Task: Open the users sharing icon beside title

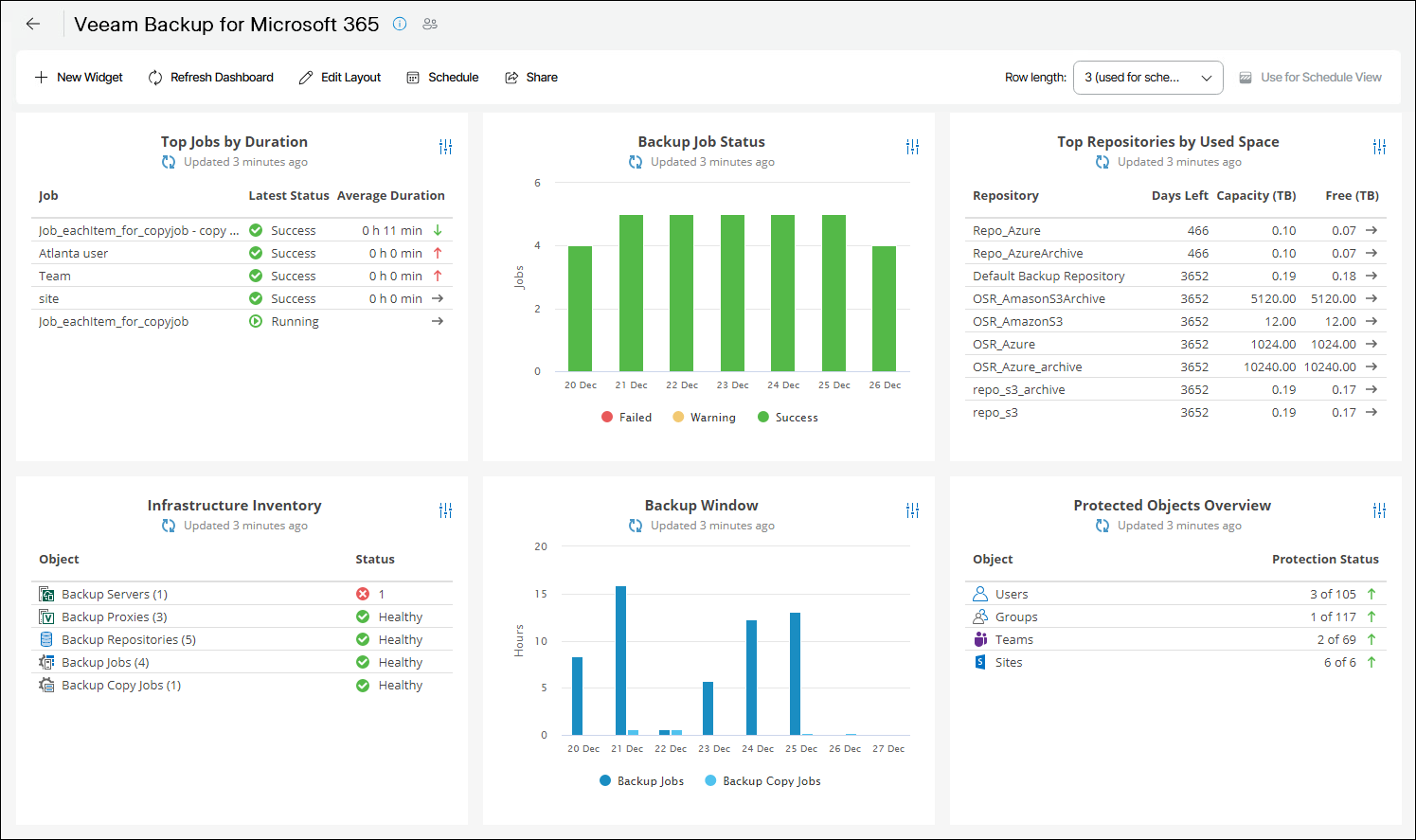Action: click(430, 25)
